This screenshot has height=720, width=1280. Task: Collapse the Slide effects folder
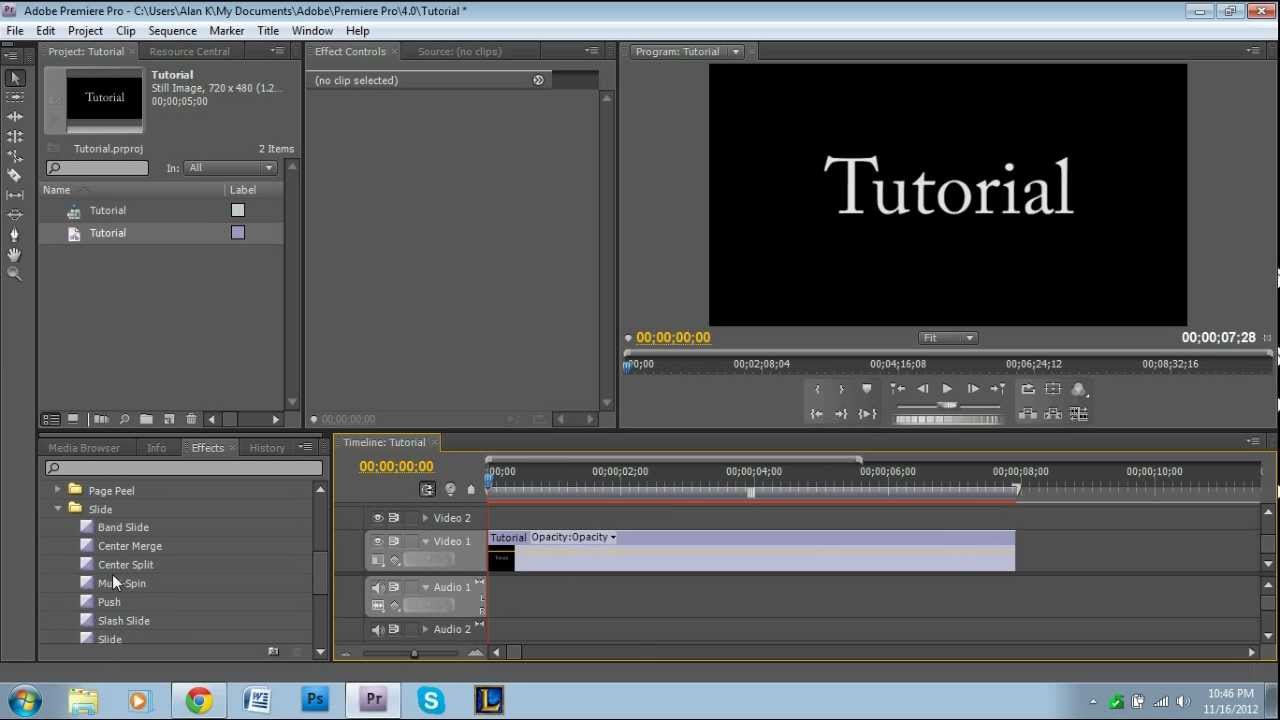pos(58,509)
